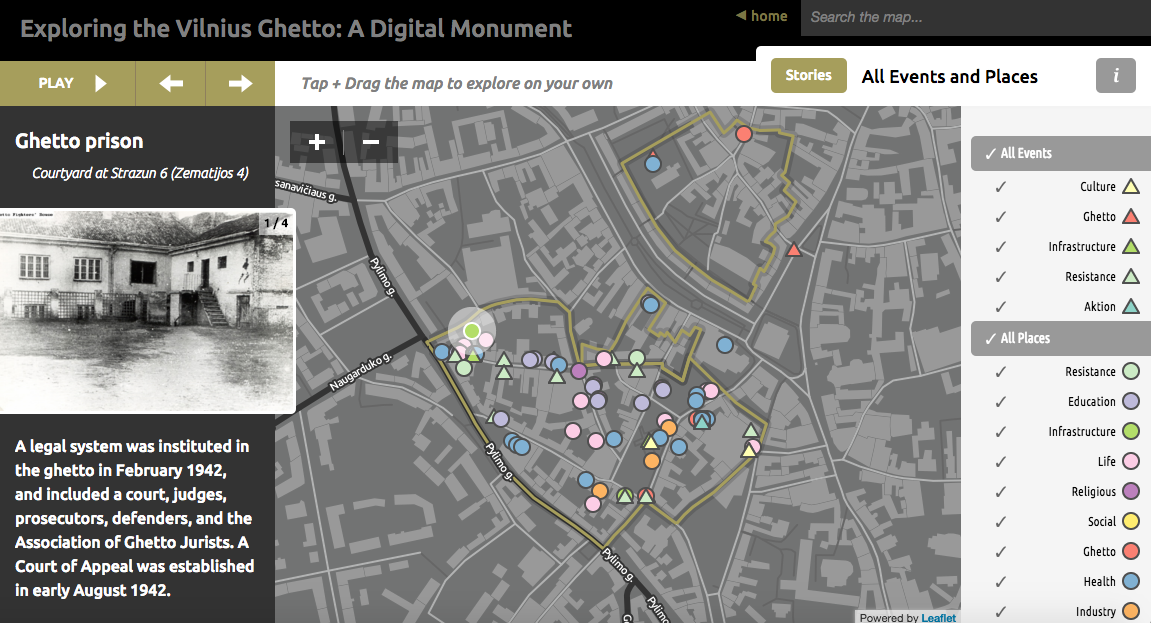Click the orange Industry place legend circle
The height and width of the screenshot is (623, 1151).
point(1130,611)
